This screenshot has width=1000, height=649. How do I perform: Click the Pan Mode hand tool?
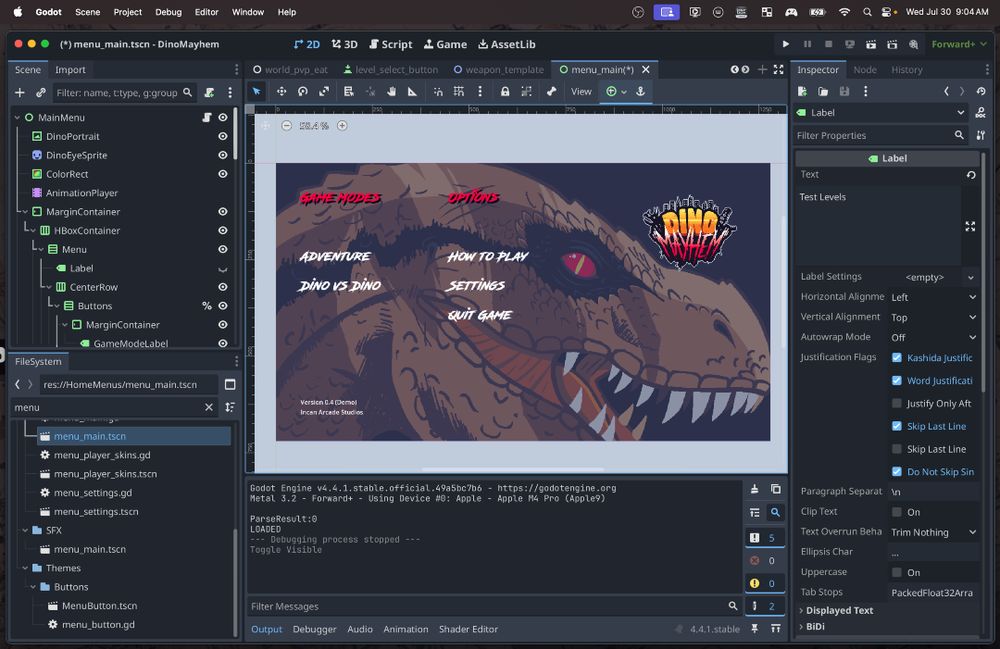pos(391,91)
